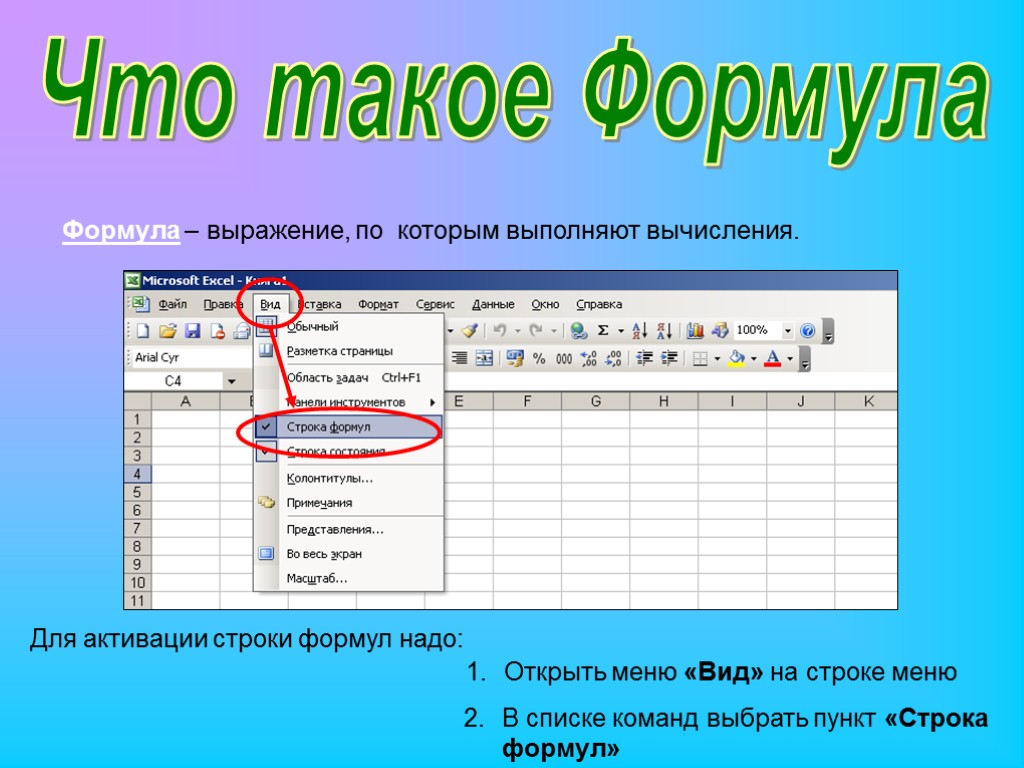Choose Область задач Ctrl+F1 menu item
This screenshot has height=768, width=1024.
[x=347, y=377]
